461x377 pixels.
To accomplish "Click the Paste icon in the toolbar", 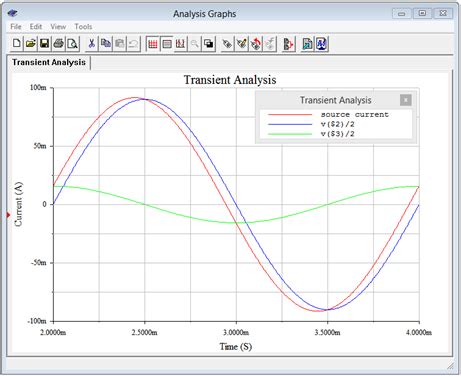I will [x=120, y=44].
